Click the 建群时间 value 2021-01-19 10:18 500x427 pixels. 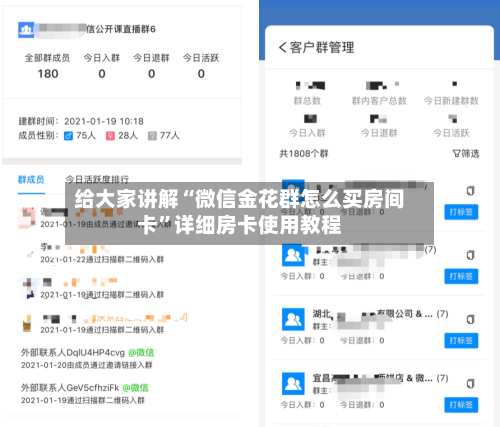(104, 121)
